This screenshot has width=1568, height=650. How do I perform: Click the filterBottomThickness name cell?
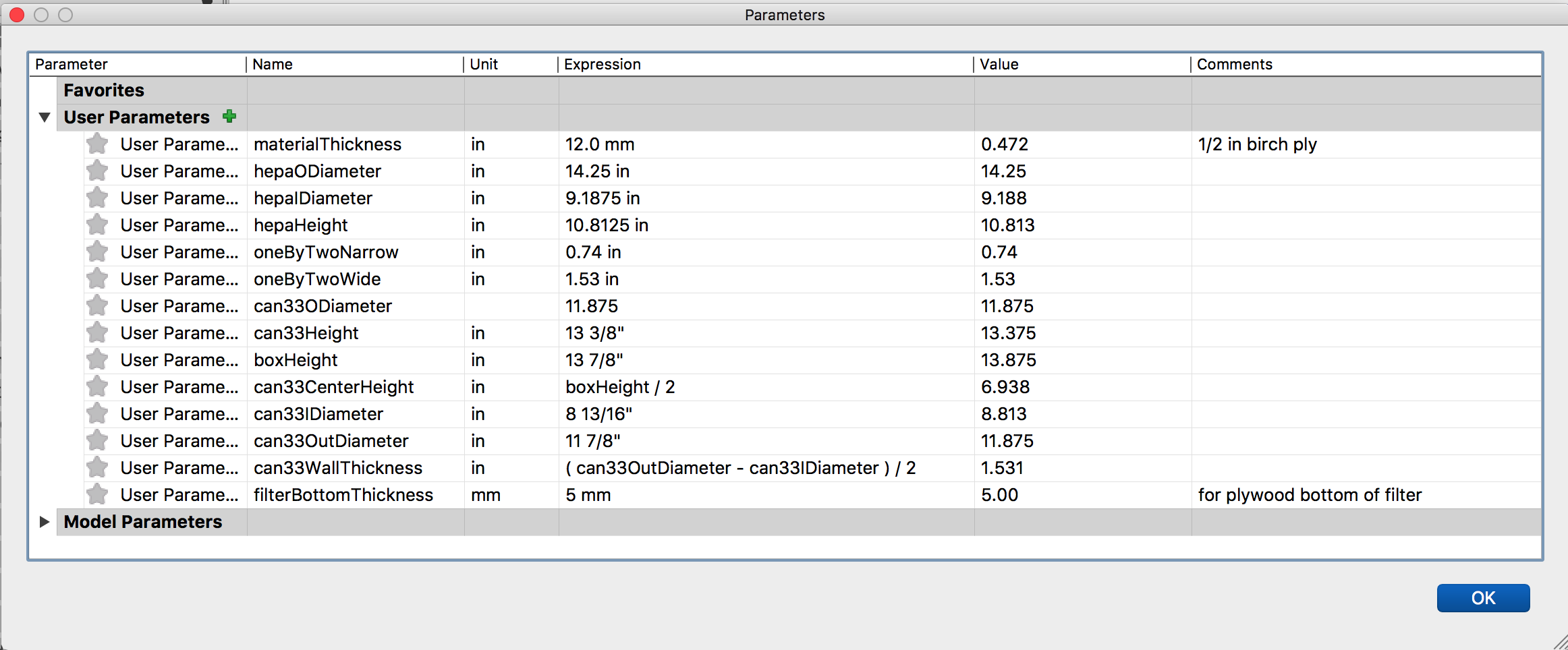pyautogui.click(x=356, y=495)
